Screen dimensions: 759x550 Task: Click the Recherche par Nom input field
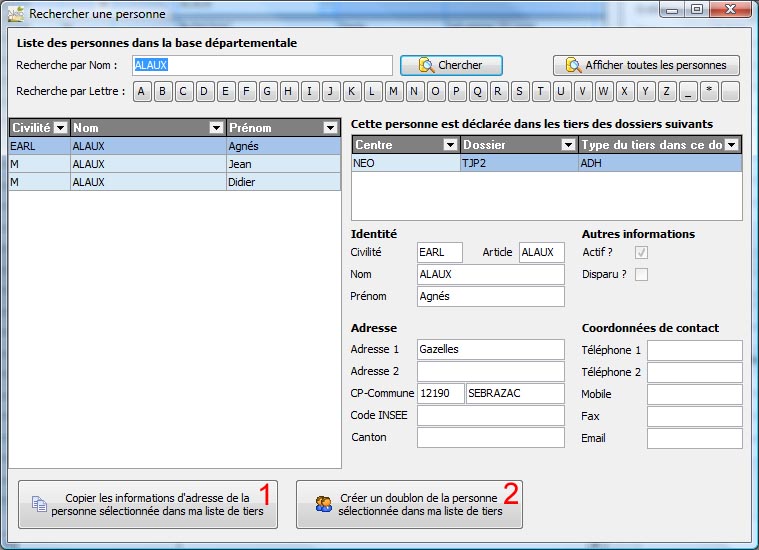click(262, 65)
